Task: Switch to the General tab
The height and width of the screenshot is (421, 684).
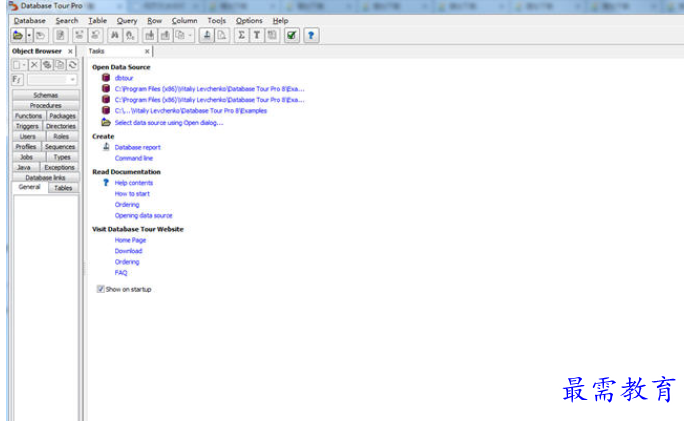Action: coord(29,187)
